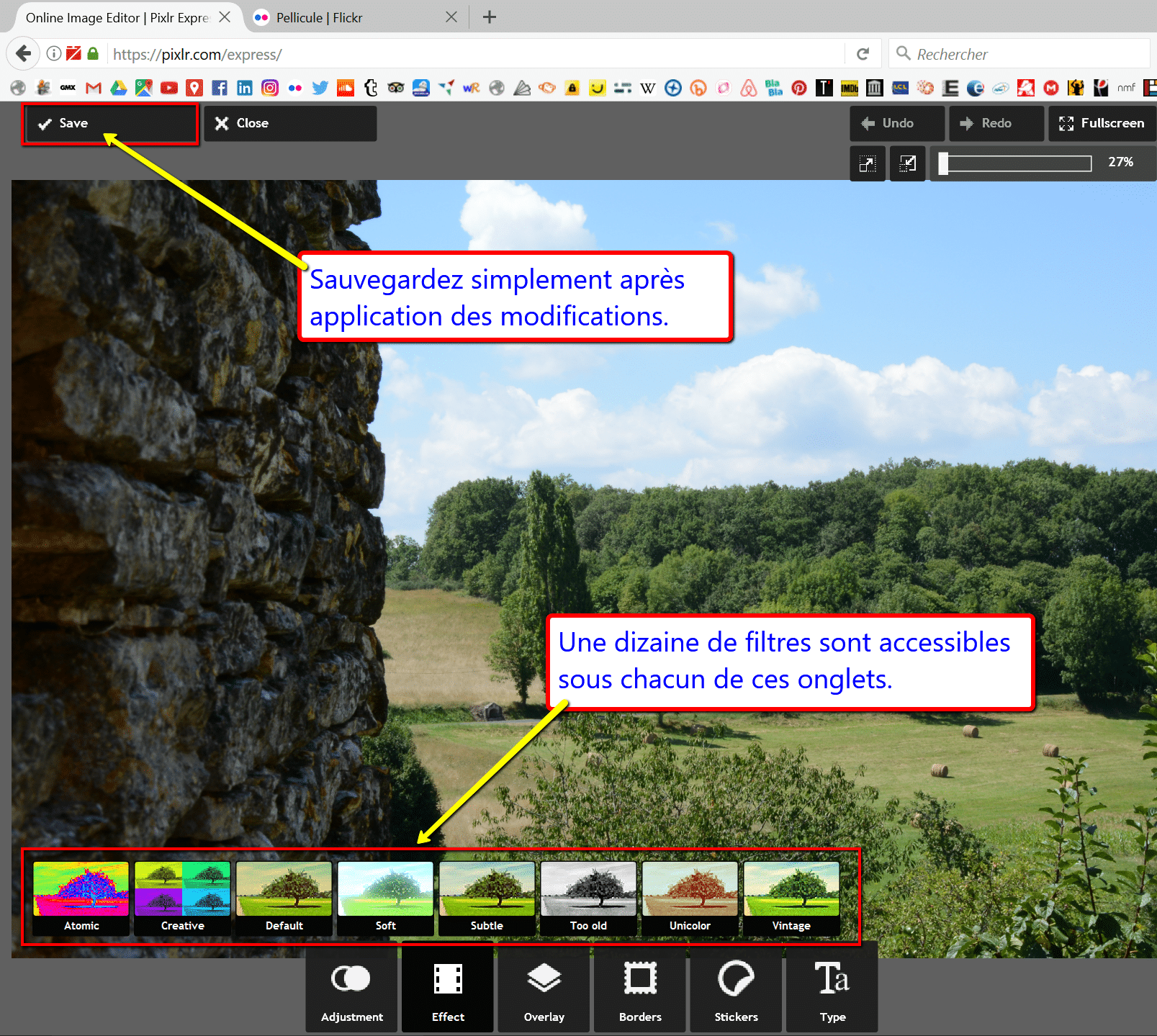This screenshot has height=1036, width=1157.
Task: Open the TripAdvisor owl bookmark
Action: click(x=396, y=88)
